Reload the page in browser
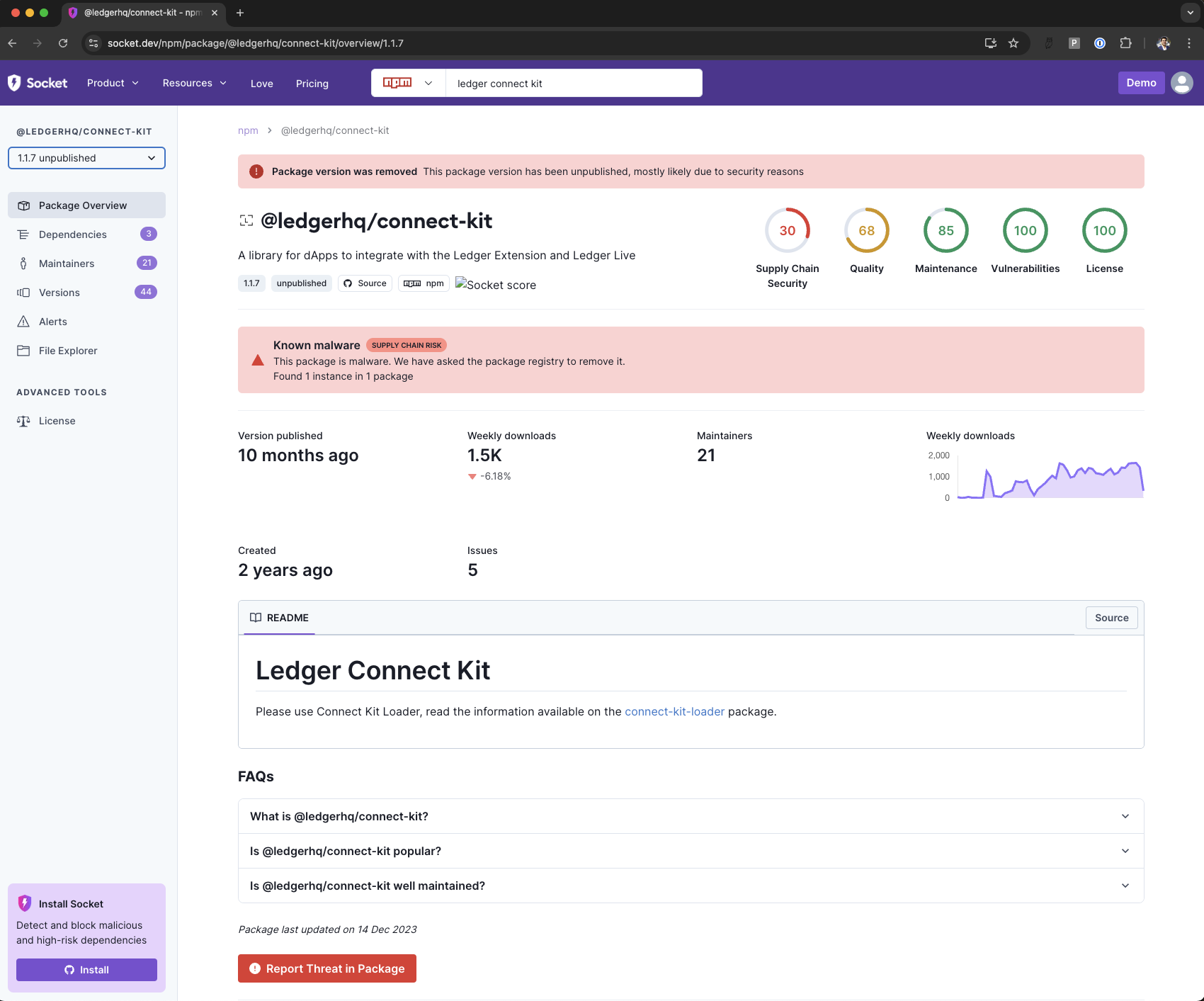This screenshot has width=1204, height=1001. tap(63, 43)
